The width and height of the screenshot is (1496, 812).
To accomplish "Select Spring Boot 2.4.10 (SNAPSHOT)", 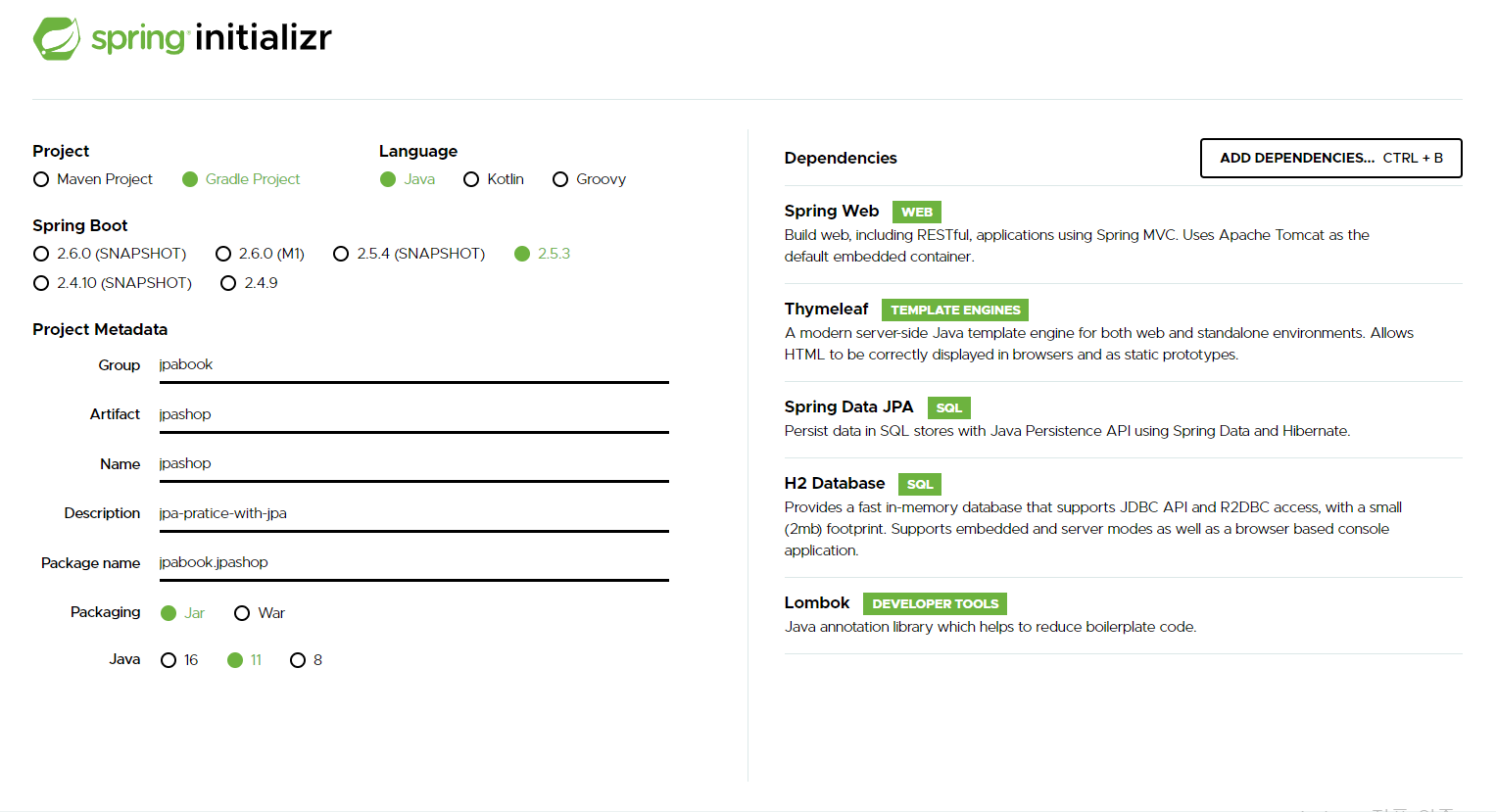I will pos(113,283).
